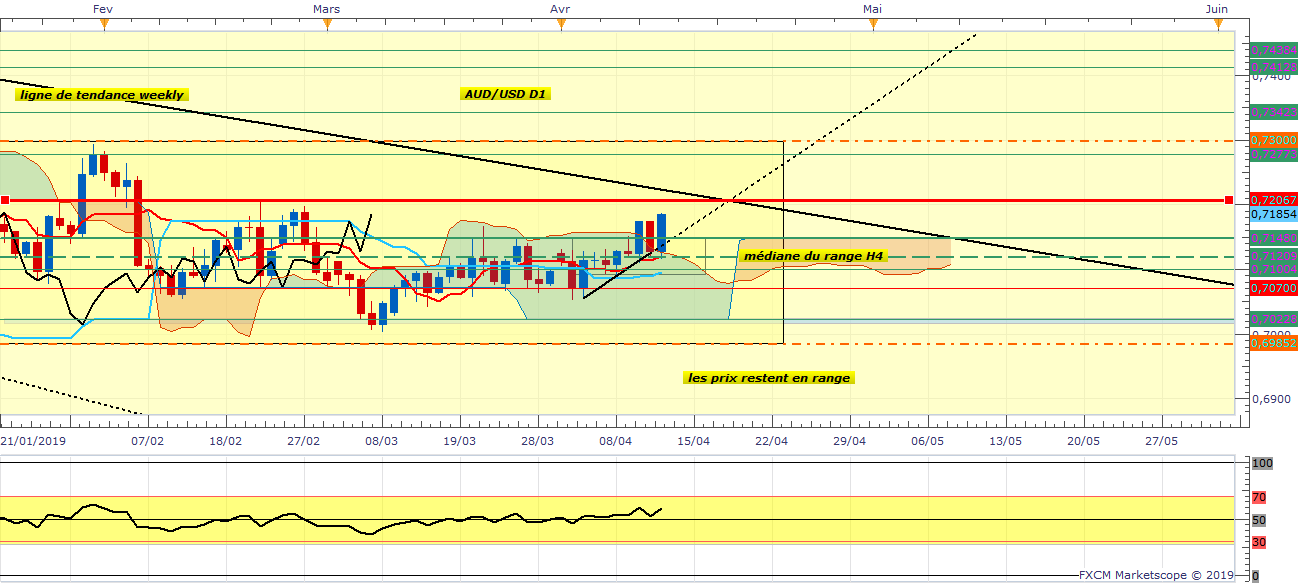The width and height of the screenshot is (1307, 583).
Task: Select the 'les prix restent en range' label
Action: pos(769,378)
